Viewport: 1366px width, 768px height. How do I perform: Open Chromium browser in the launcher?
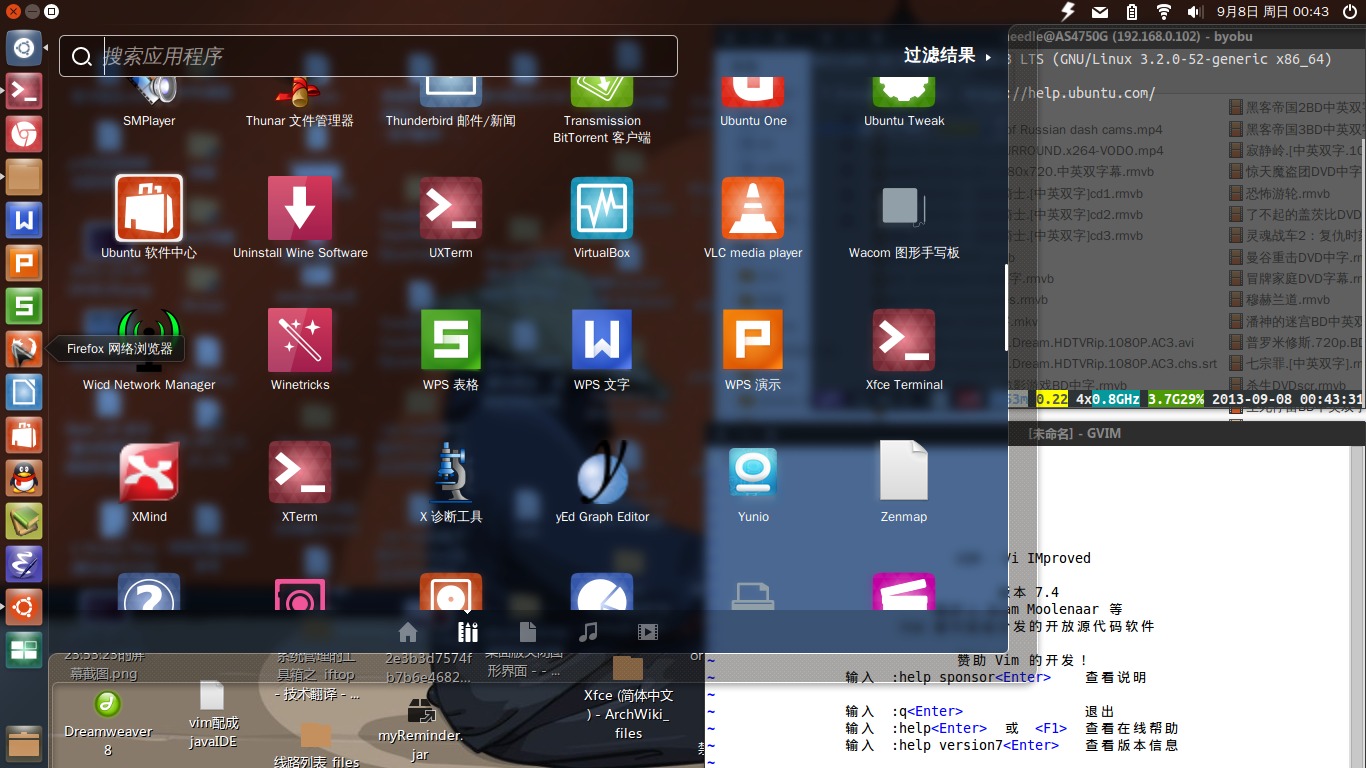pyautogui.click(x=24, y=134)
